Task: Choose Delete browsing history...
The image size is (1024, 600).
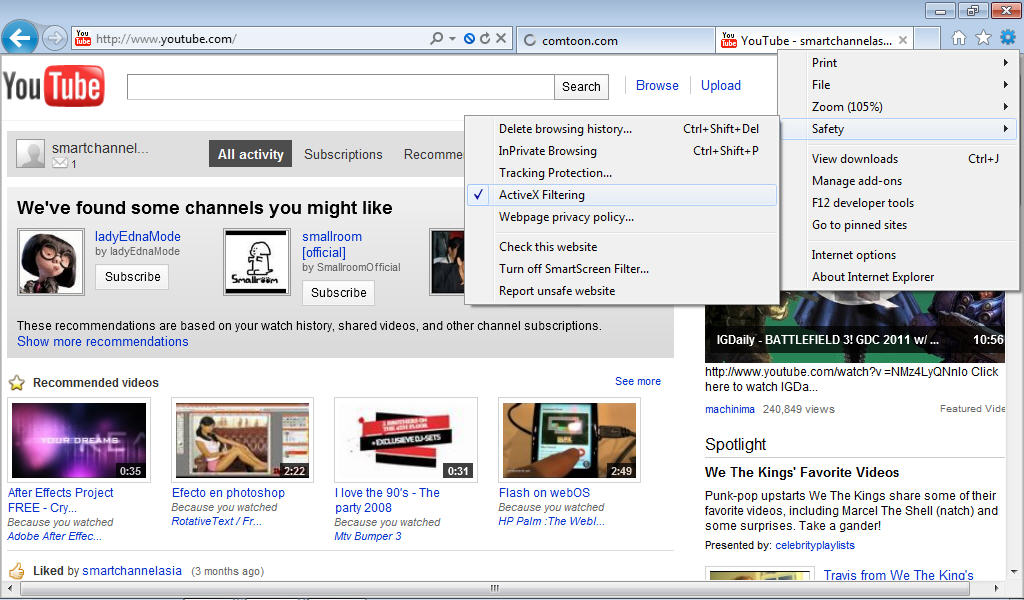Action: (x=622, y=129)
